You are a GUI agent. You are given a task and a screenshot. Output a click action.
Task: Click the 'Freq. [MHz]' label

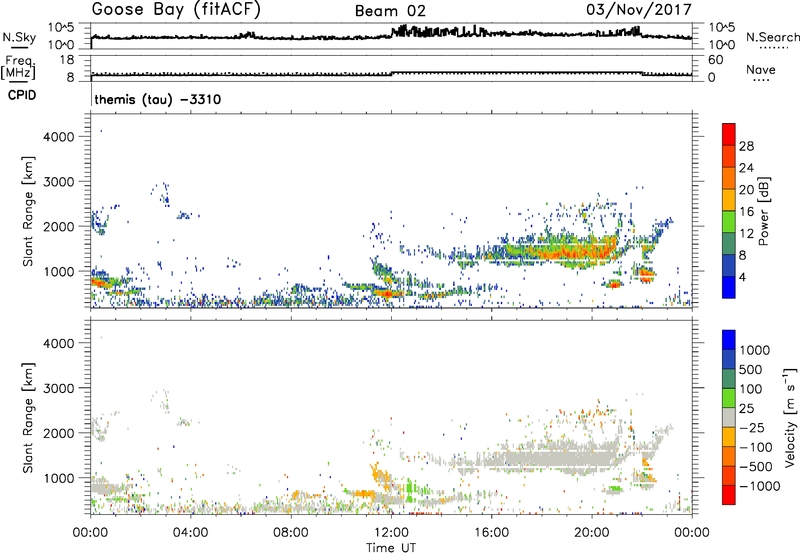pyautogui.click(x=19, y=67)
